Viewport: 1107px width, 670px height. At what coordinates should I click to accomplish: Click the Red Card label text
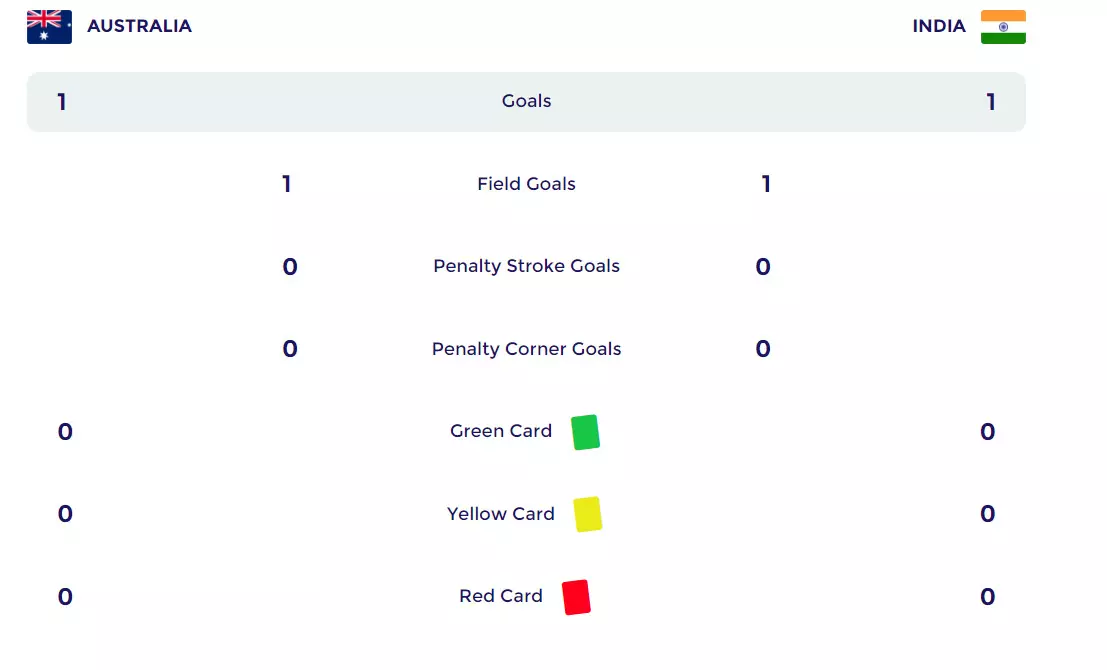[x=501, y=596]
